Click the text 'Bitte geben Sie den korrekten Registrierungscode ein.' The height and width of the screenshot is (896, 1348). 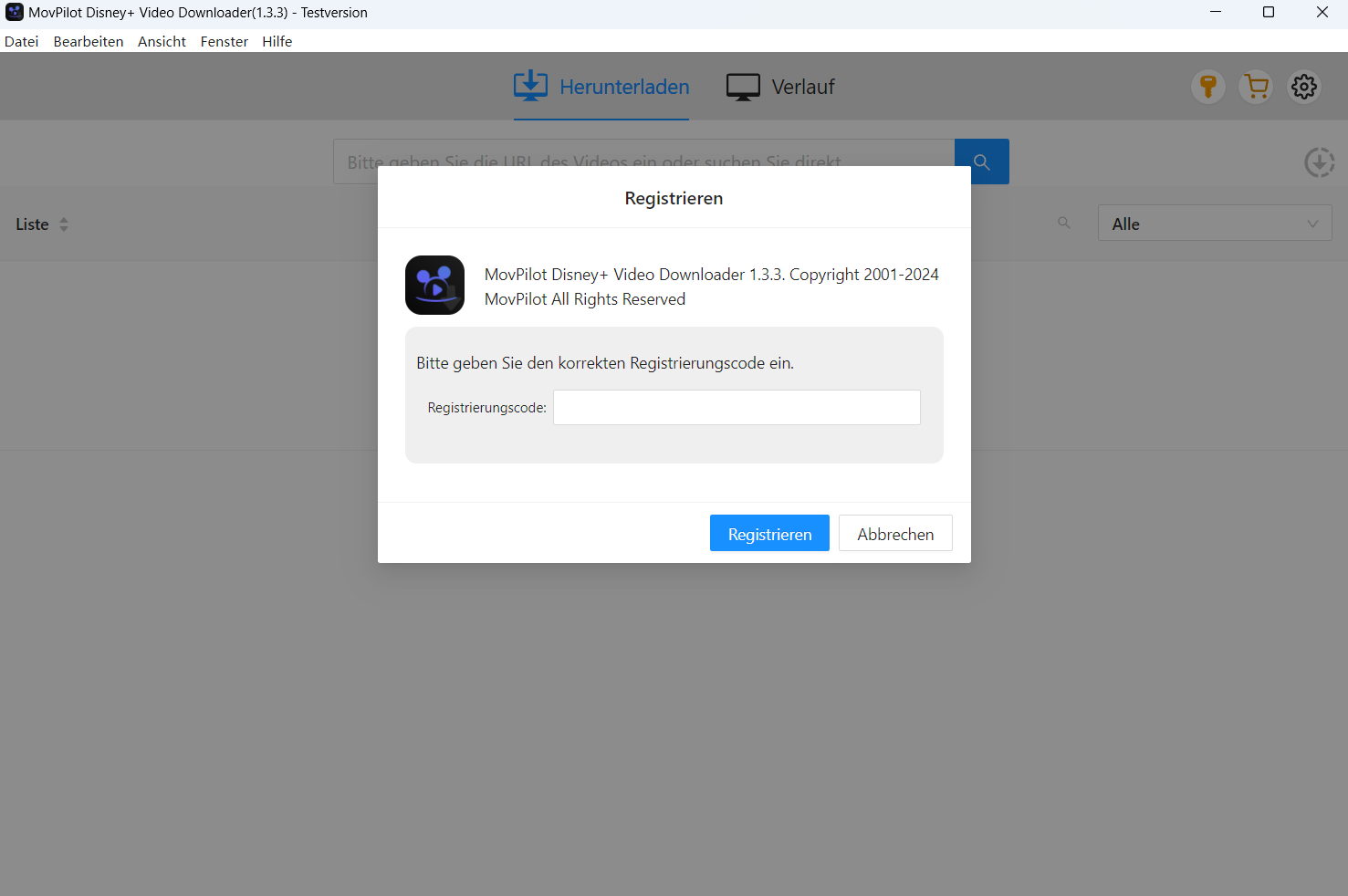pyautogui.click(x=605, y=363)
